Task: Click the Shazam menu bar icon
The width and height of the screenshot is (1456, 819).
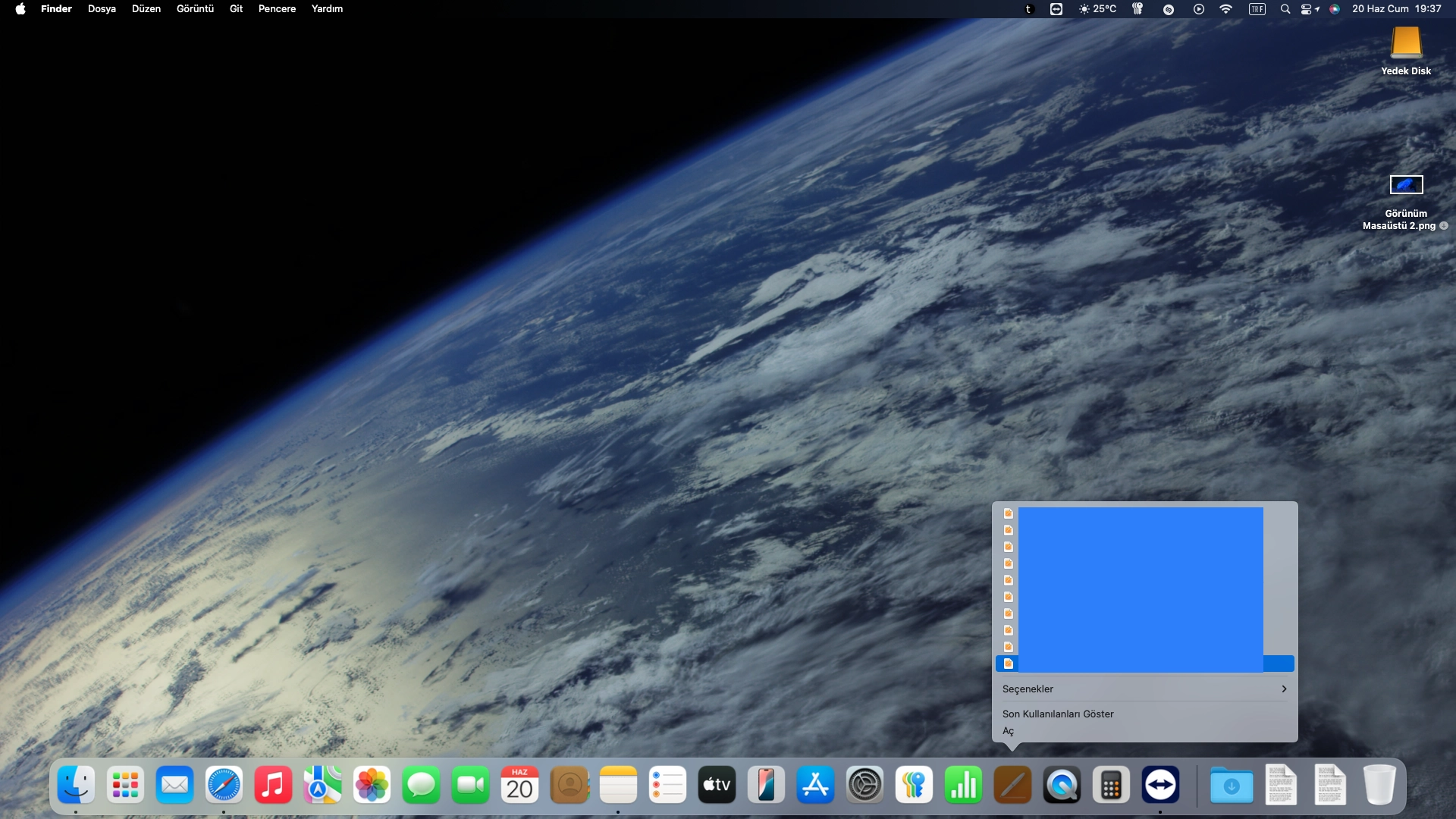Action: 1169,9
